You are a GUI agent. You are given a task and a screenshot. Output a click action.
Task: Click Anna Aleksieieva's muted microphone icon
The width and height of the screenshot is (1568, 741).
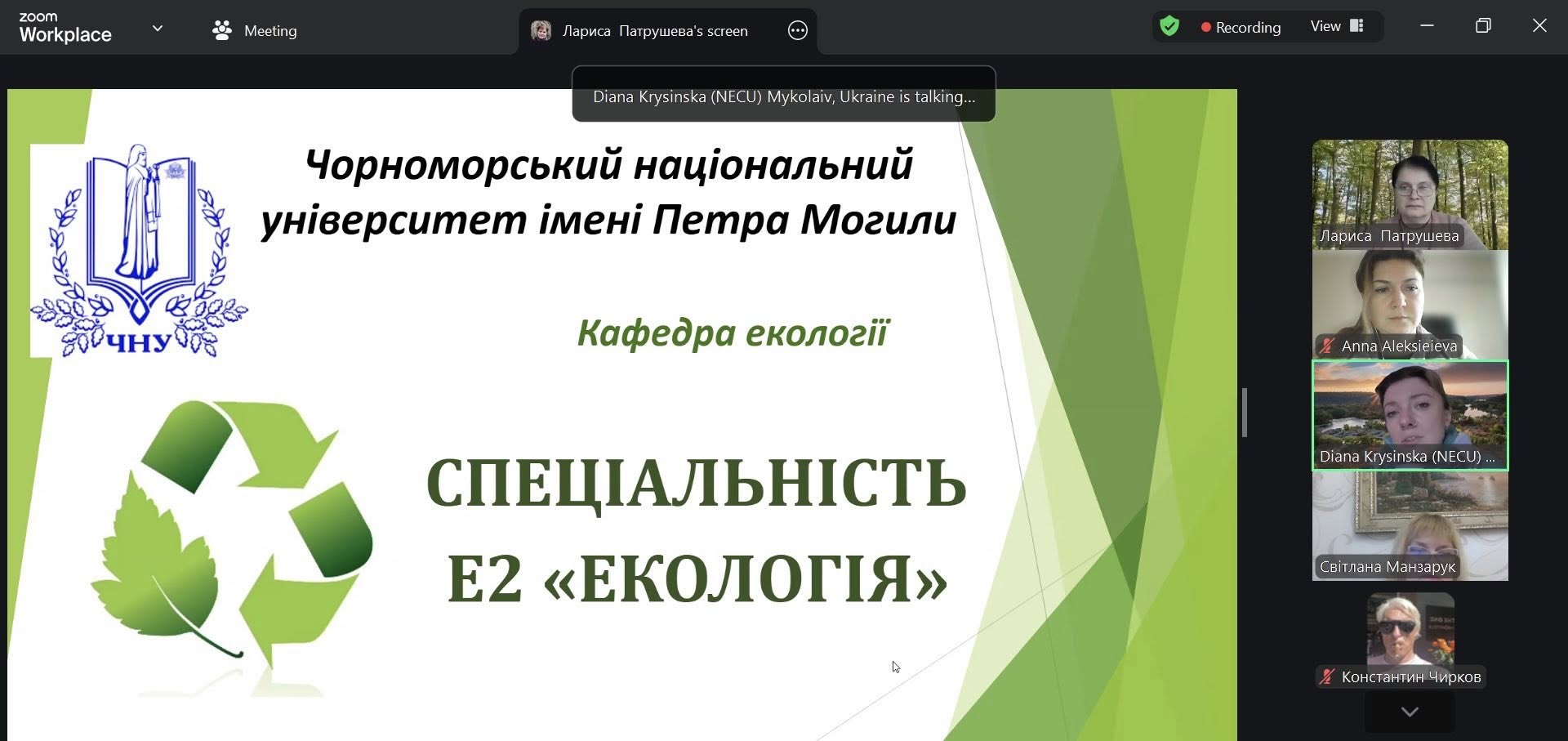1327,346
